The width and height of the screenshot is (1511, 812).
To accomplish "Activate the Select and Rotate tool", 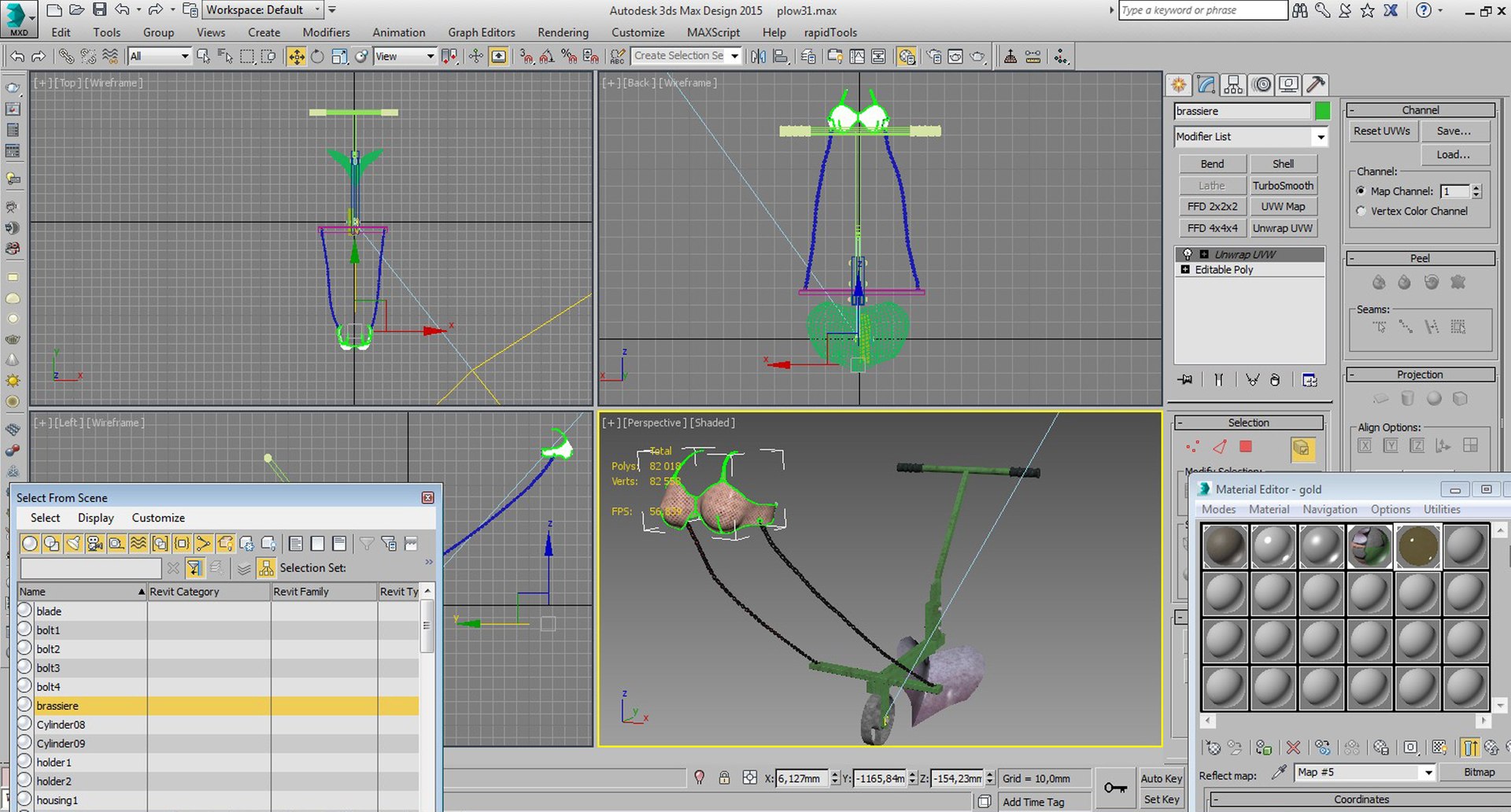I will [x=317, y=57].
